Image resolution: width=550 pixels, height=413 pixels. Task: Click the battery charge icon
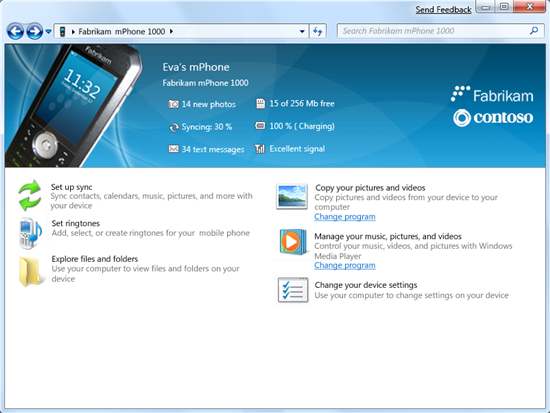click(260, 126)
